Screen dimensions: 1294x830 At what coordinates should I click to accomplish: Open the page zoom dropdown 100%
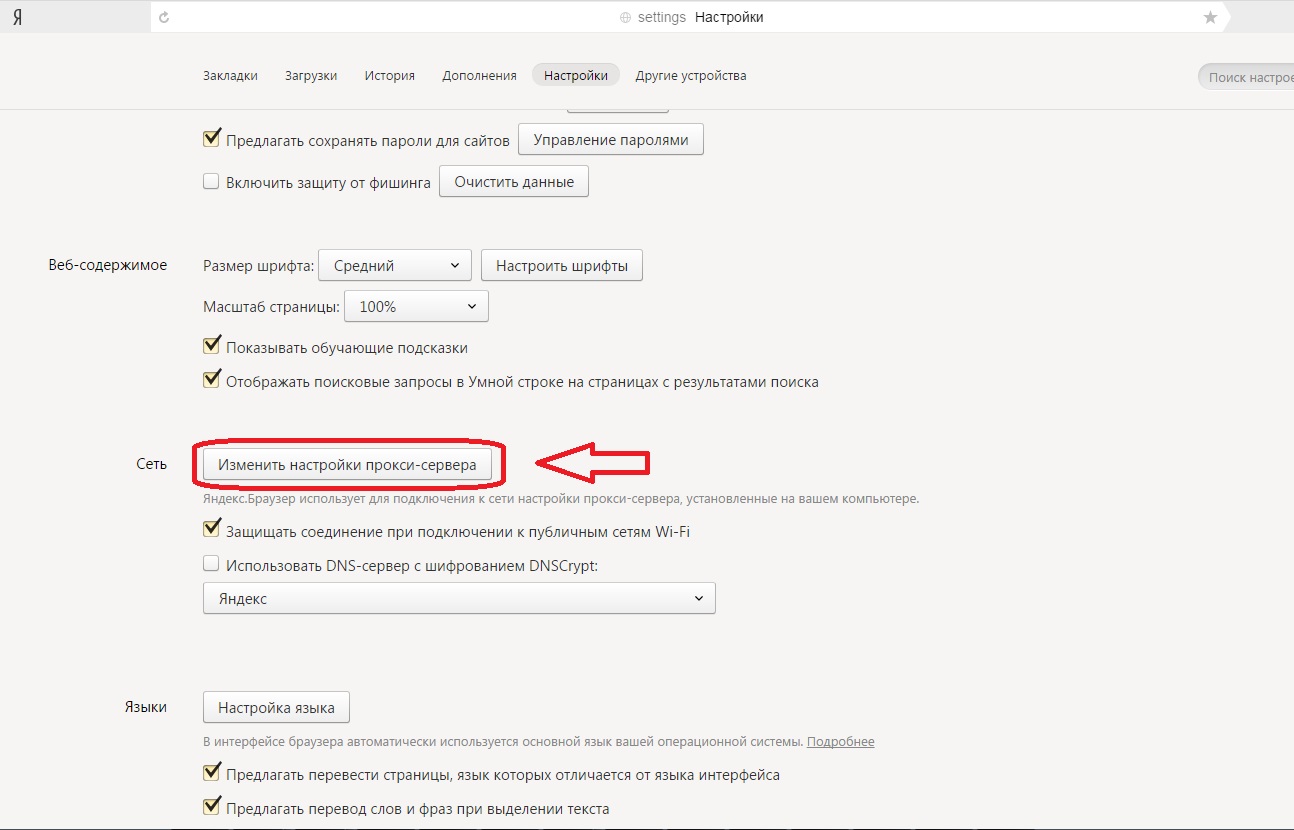point(416,306)
